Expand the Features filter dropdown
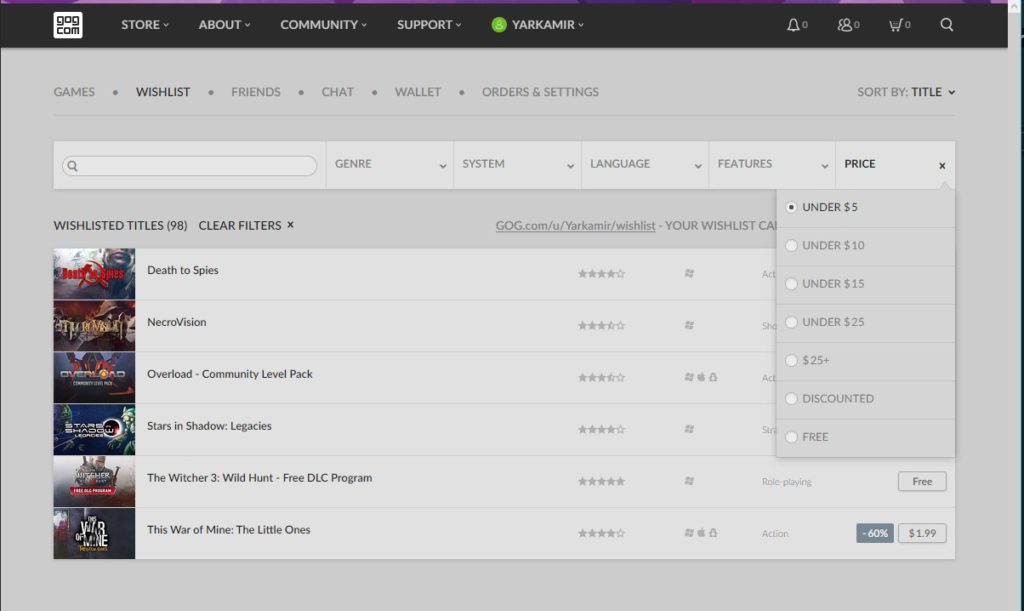1024x611 pixels. 773,165
